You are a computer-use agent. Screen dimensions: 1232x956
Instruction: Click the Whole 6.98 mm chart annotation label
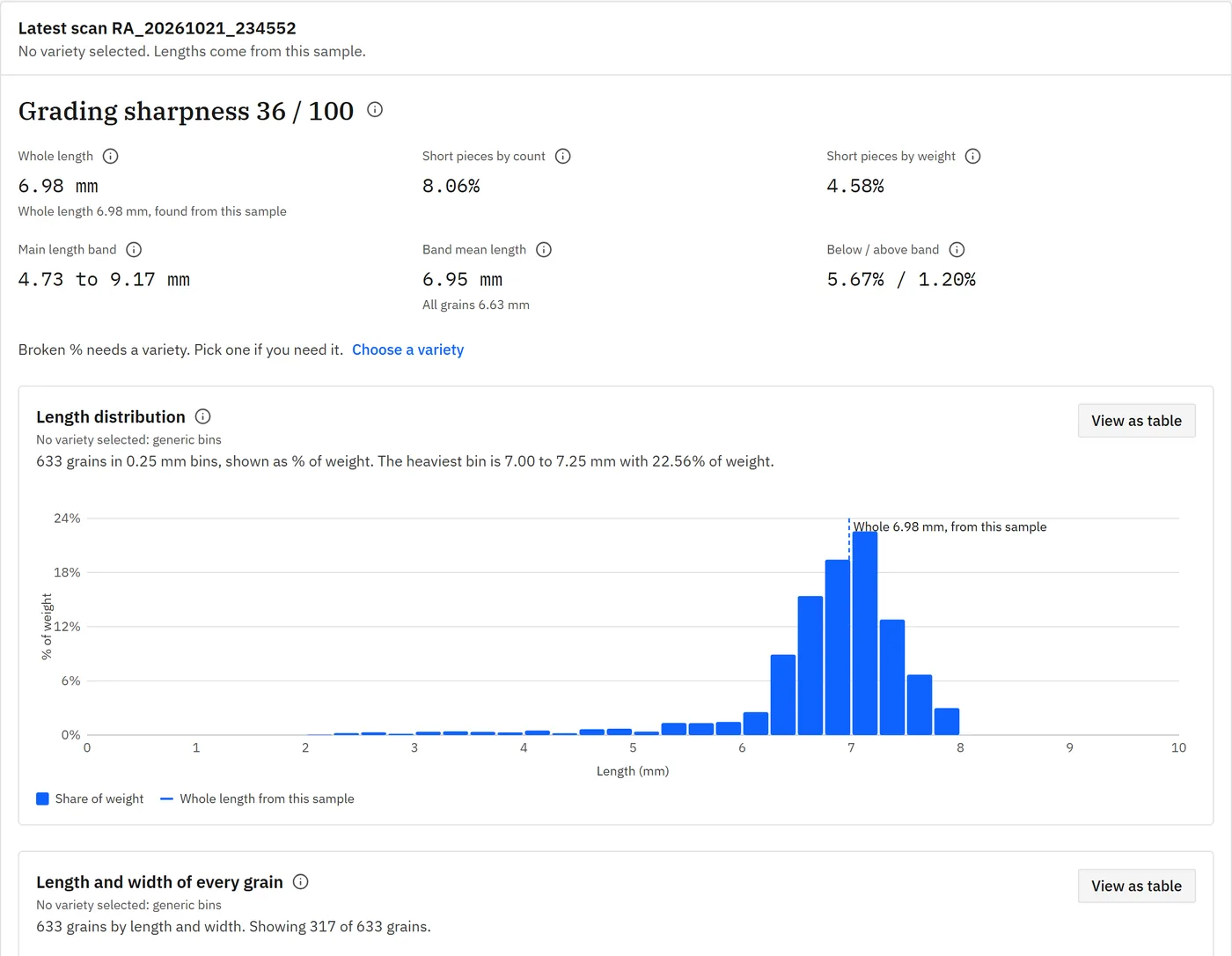pos(950,526)
